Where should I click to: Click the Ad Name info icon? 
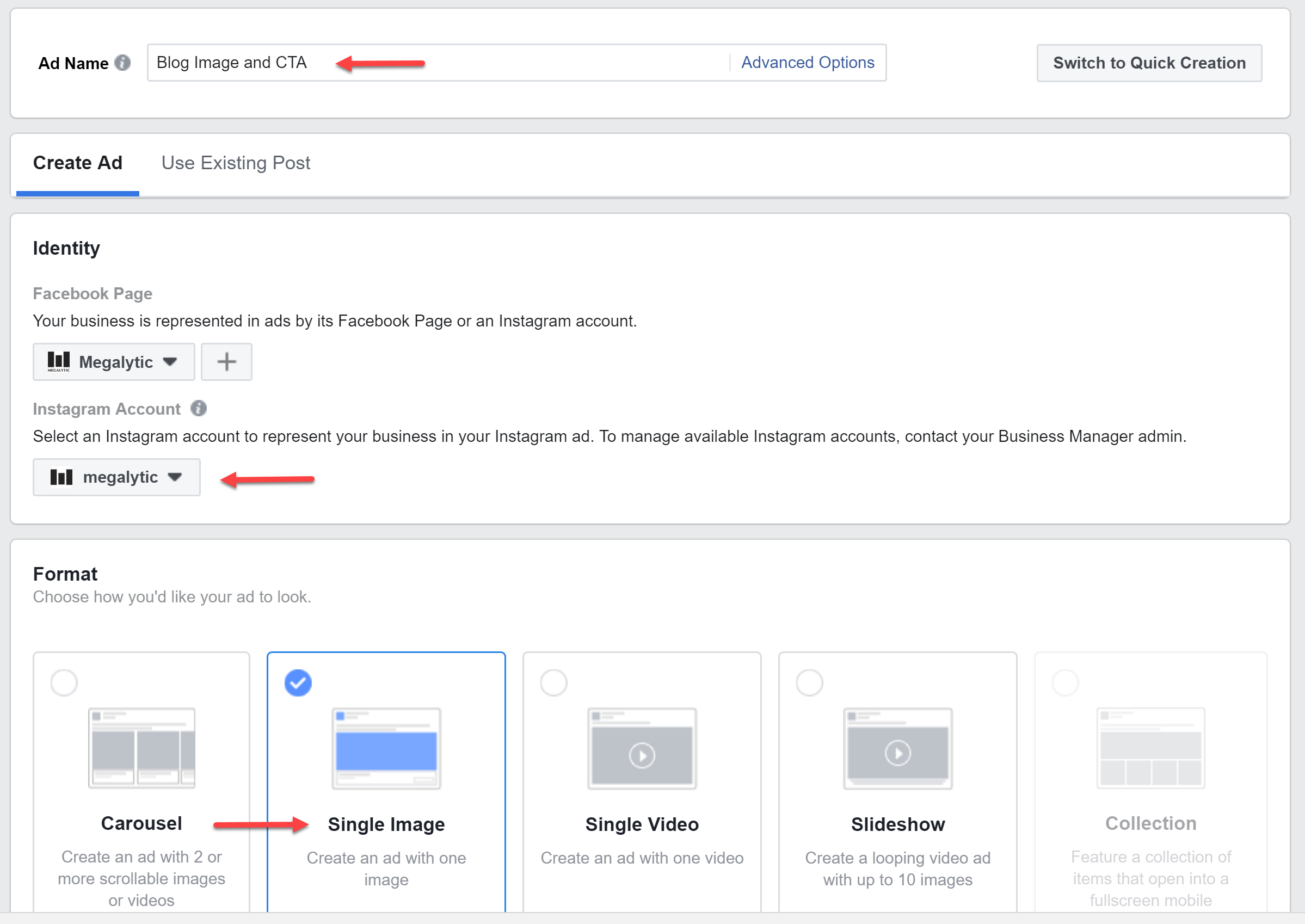(122, 63)
